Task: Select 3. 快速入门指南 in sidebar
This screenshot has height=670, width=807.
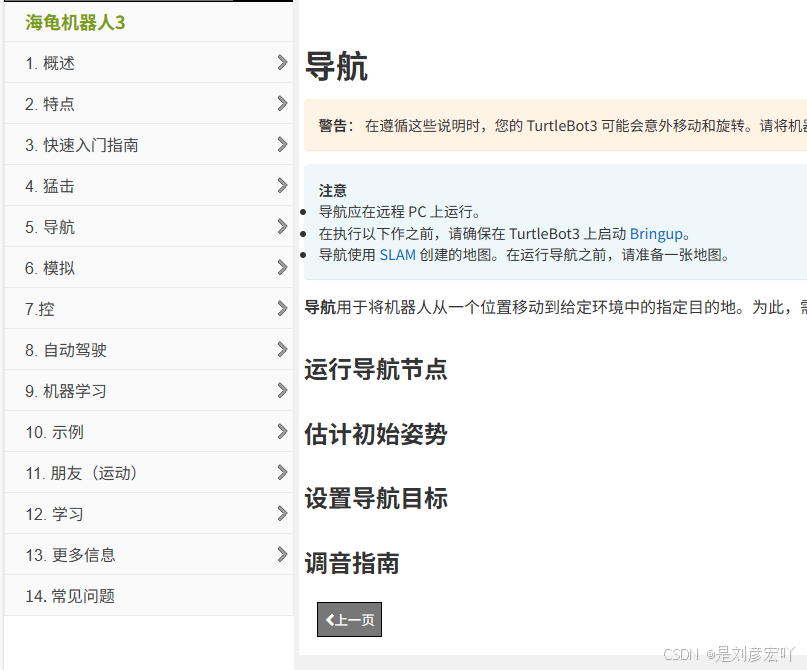Action: click(149, 145)
